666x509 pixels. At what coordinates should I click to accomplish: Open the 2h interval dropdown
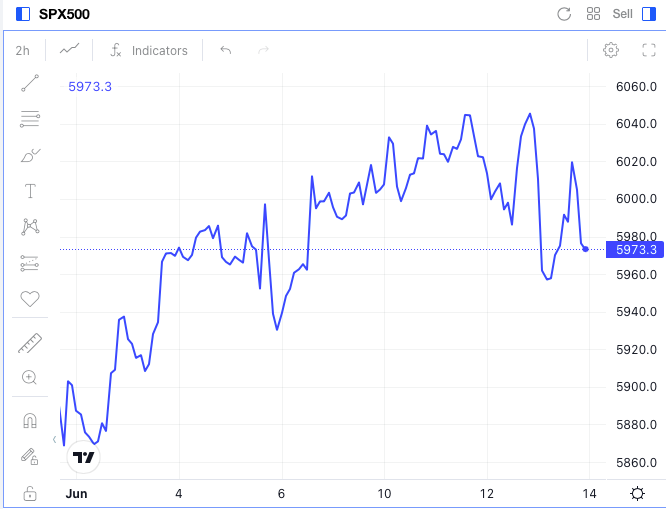(23, 51)
